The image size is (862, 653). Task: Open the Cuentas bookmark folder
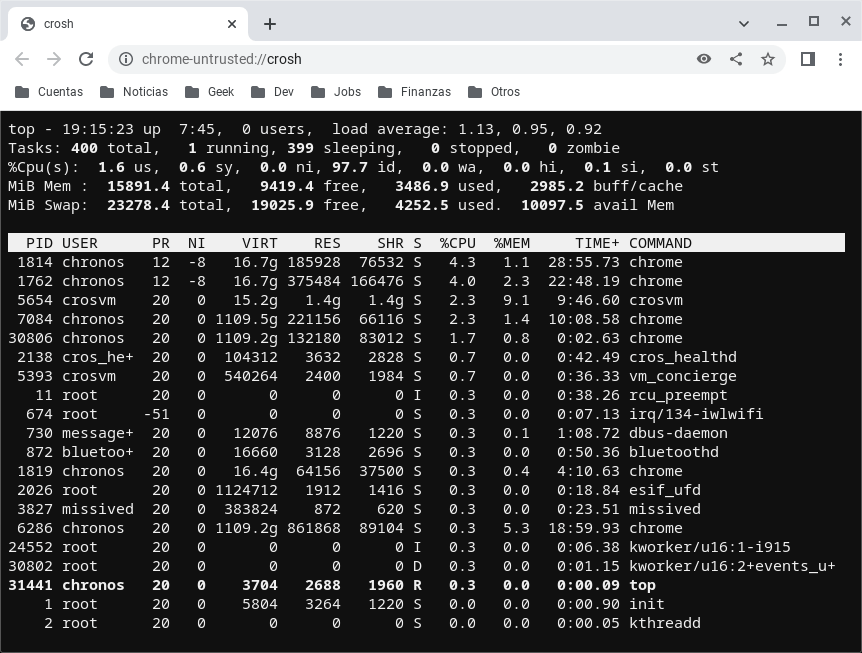[x=50, y=92]
